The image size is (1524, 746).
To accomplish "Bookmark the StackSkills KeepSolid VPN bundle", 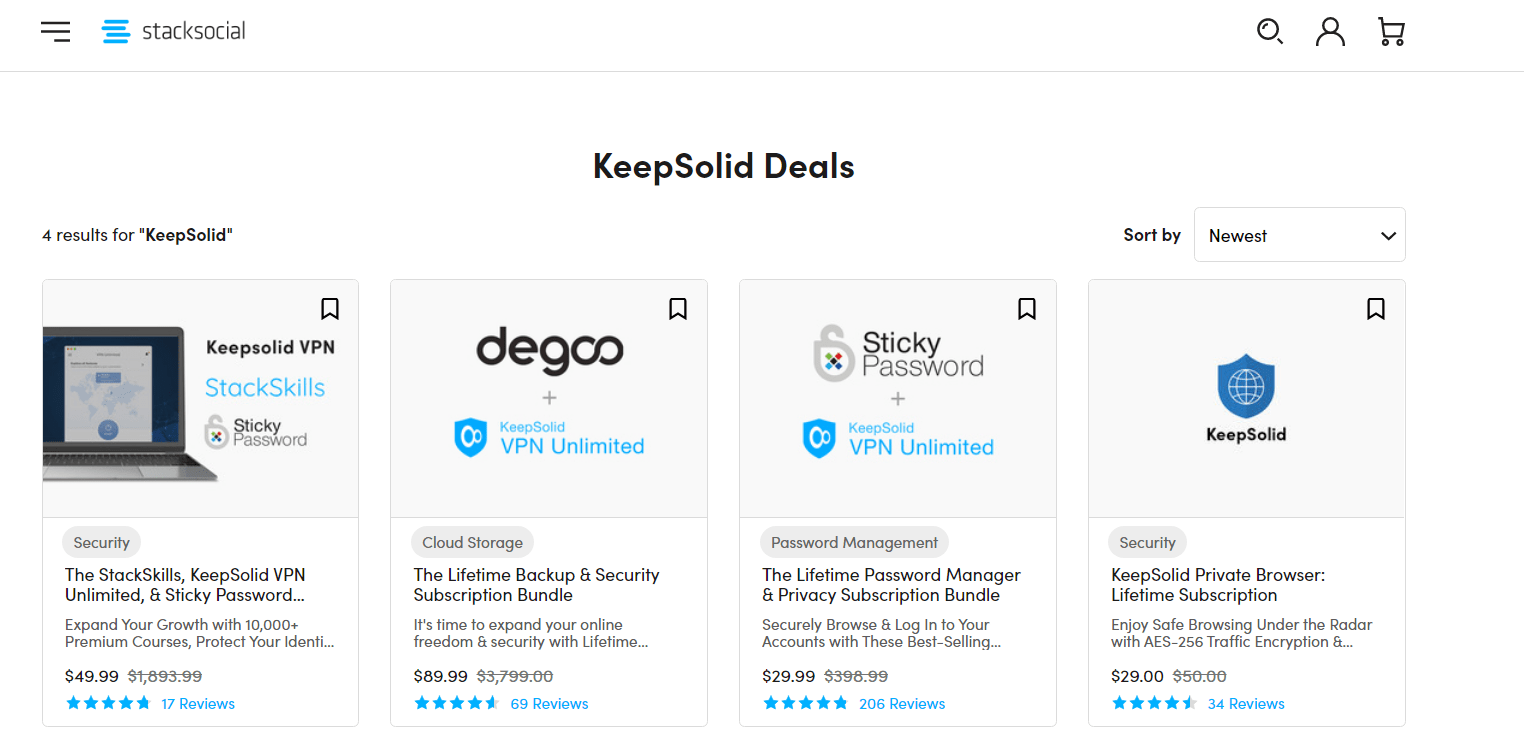I will point(330,309).
